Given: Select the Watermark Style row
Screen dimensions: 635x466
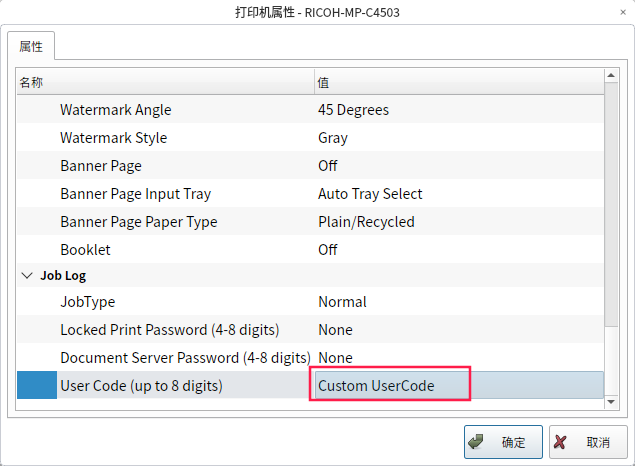Looking at the screenshot, I should tap(113, 138).
